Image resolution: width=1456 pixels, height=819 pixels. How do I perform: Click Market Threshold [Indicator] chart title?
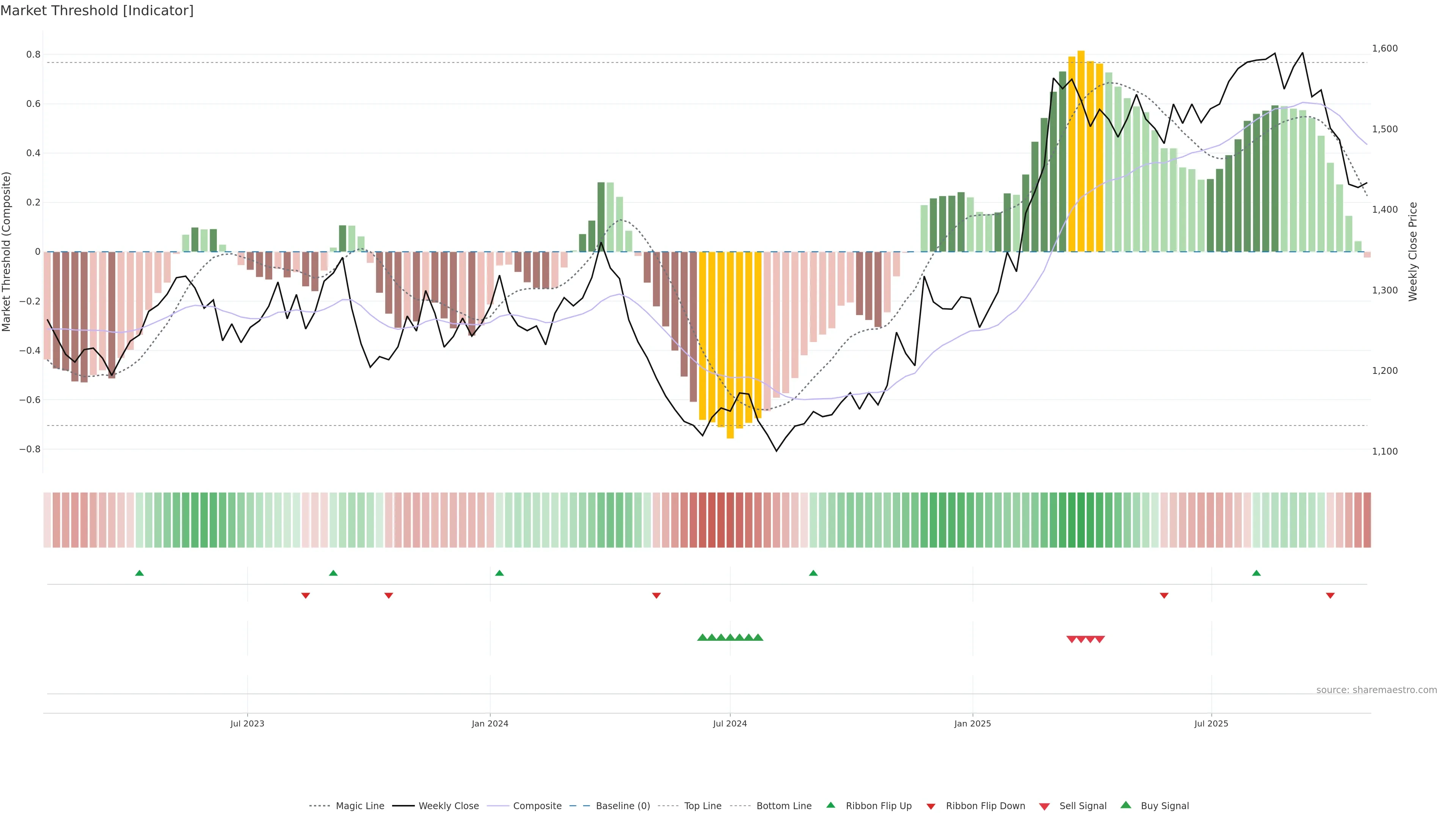[97, 11]
